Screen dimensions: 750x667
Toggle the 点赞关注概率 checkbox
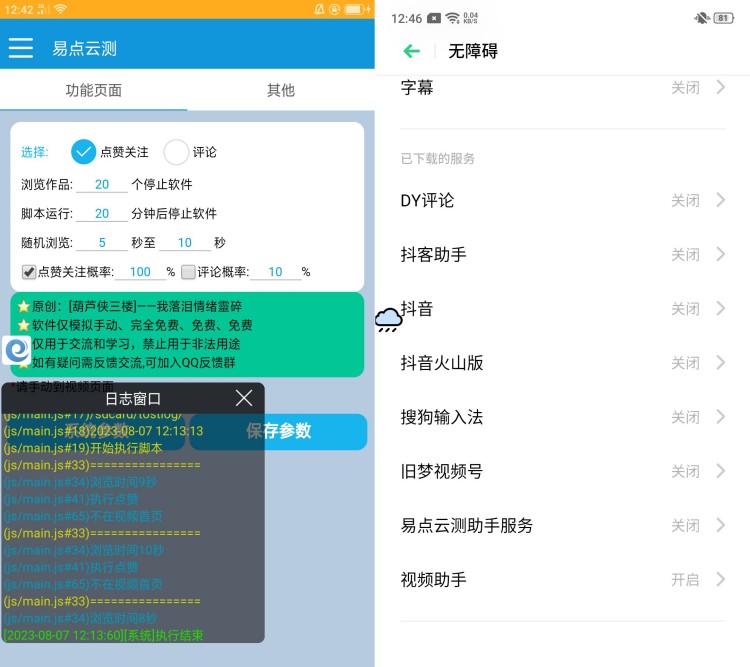(29, 272)
